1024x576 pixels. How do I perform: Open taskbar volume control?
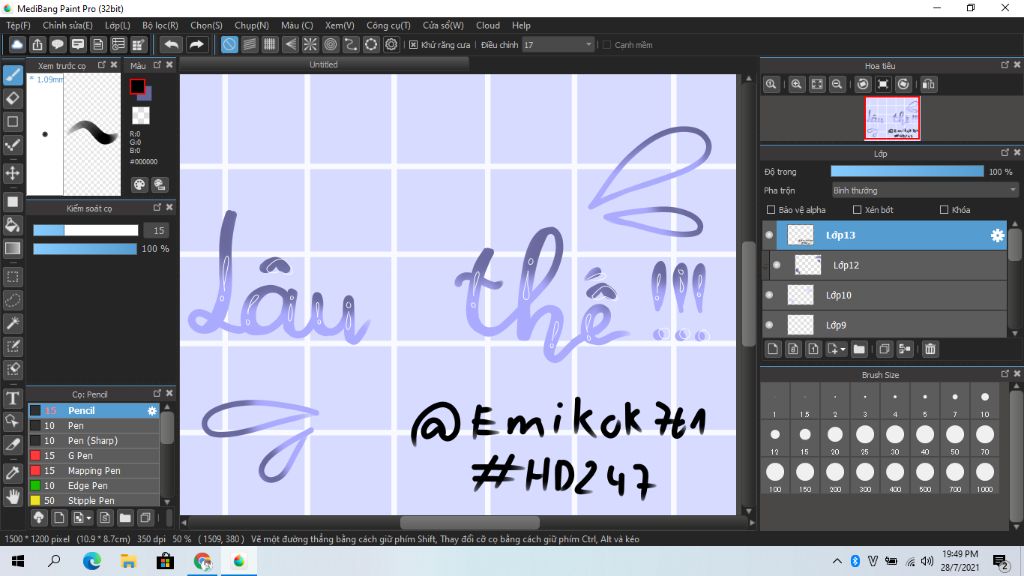(927, 561)
